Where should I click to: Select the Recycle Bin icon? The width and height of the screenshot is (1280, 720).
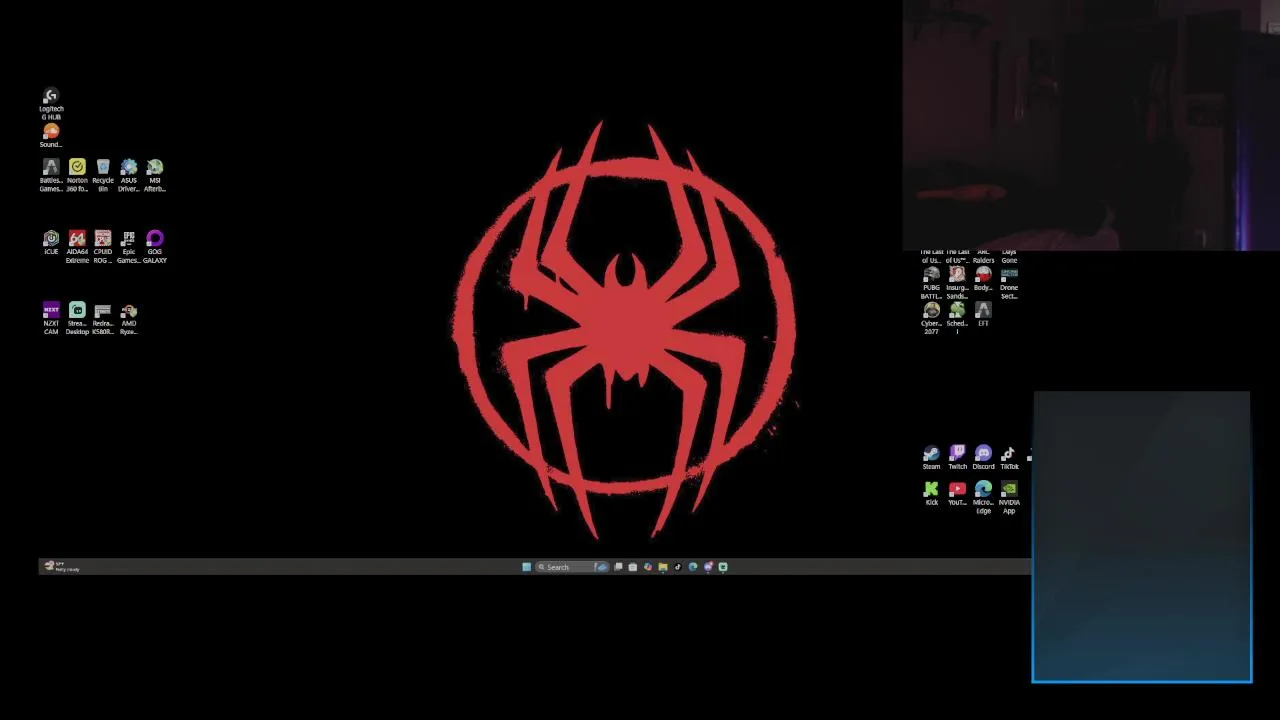click(103, 175)
